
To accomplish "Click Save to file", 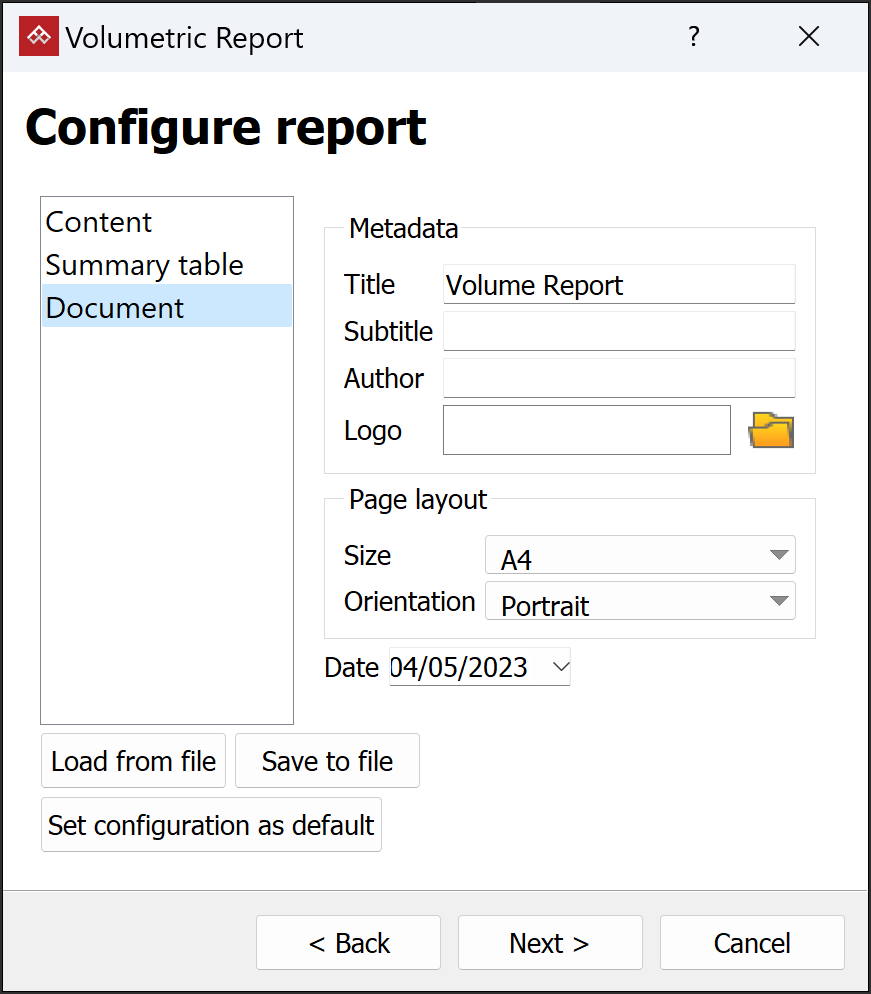I will [x=327, y=761].
